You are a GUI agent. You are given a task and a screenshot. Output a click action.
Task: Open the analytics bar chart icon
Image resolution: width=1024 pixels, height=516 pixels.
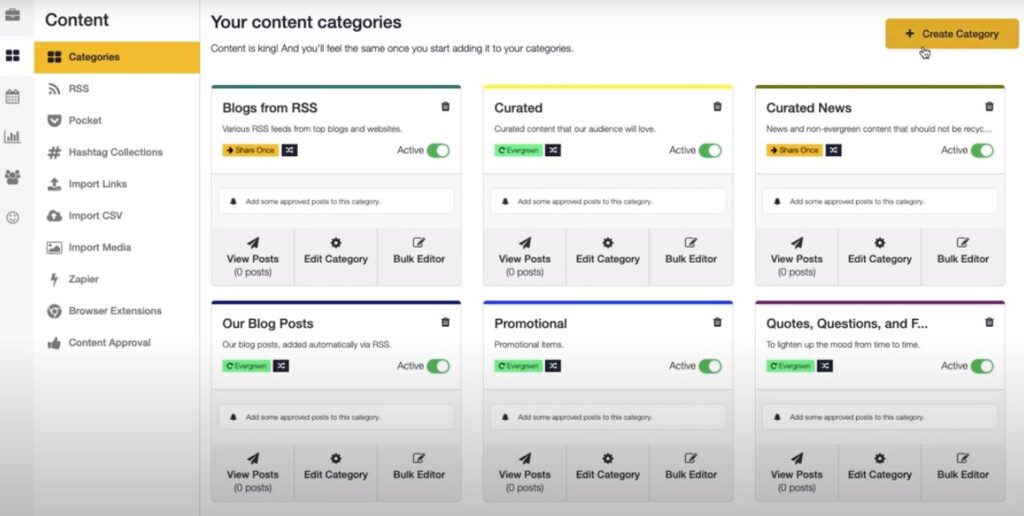[x=13, y=137]
